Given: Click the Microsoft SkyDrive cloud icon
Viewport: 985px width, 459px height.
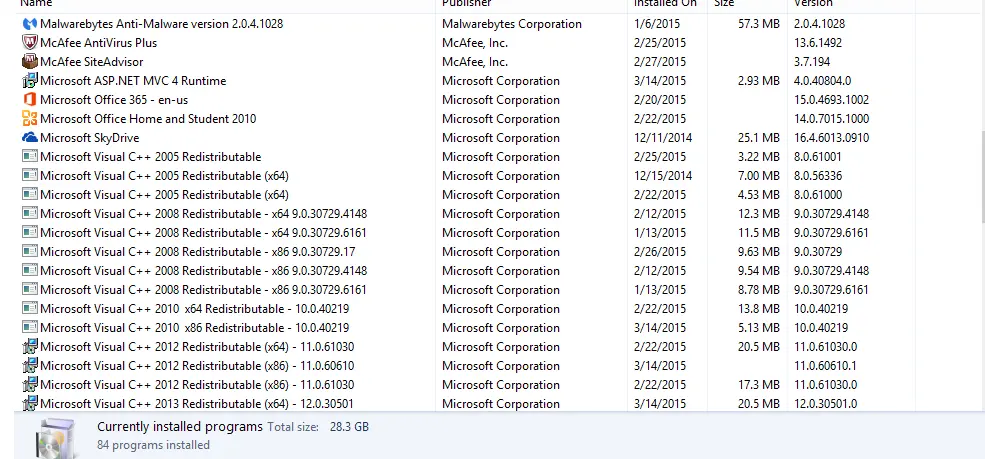Looking at the screenshot, I should tap(30, 138).
